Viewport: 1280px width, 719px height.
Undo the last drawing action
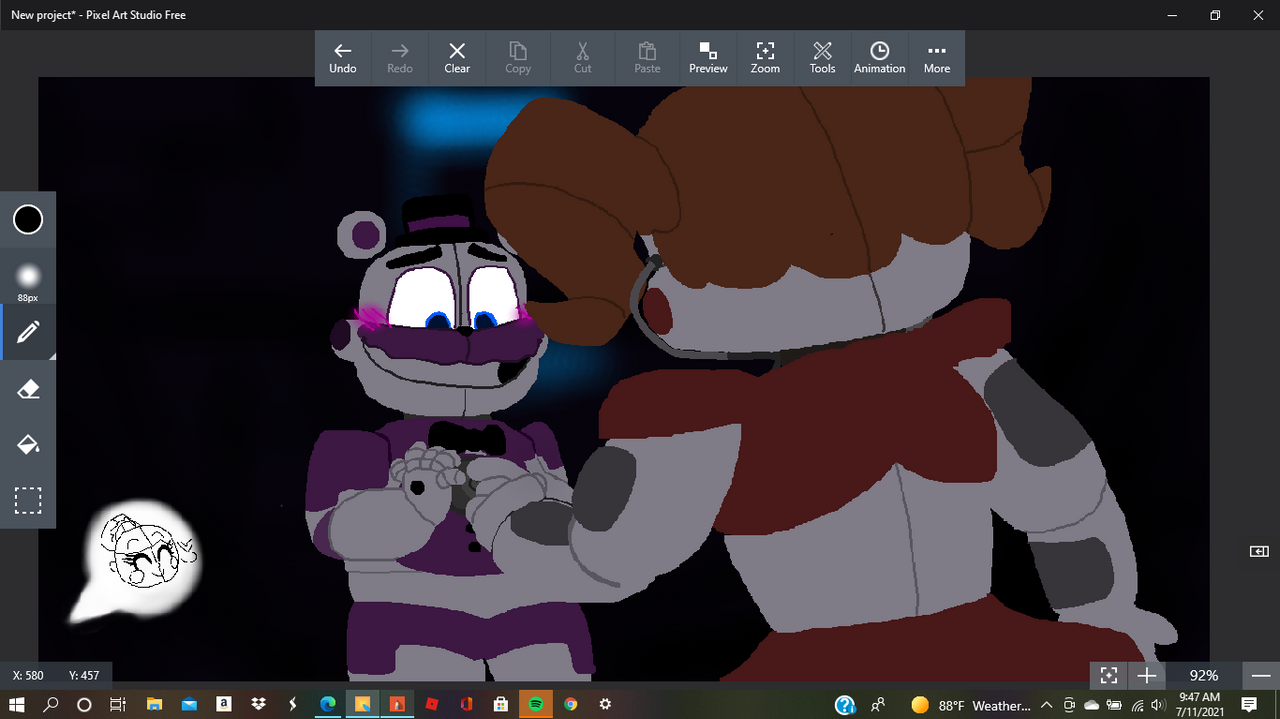[x=343, y=58]
